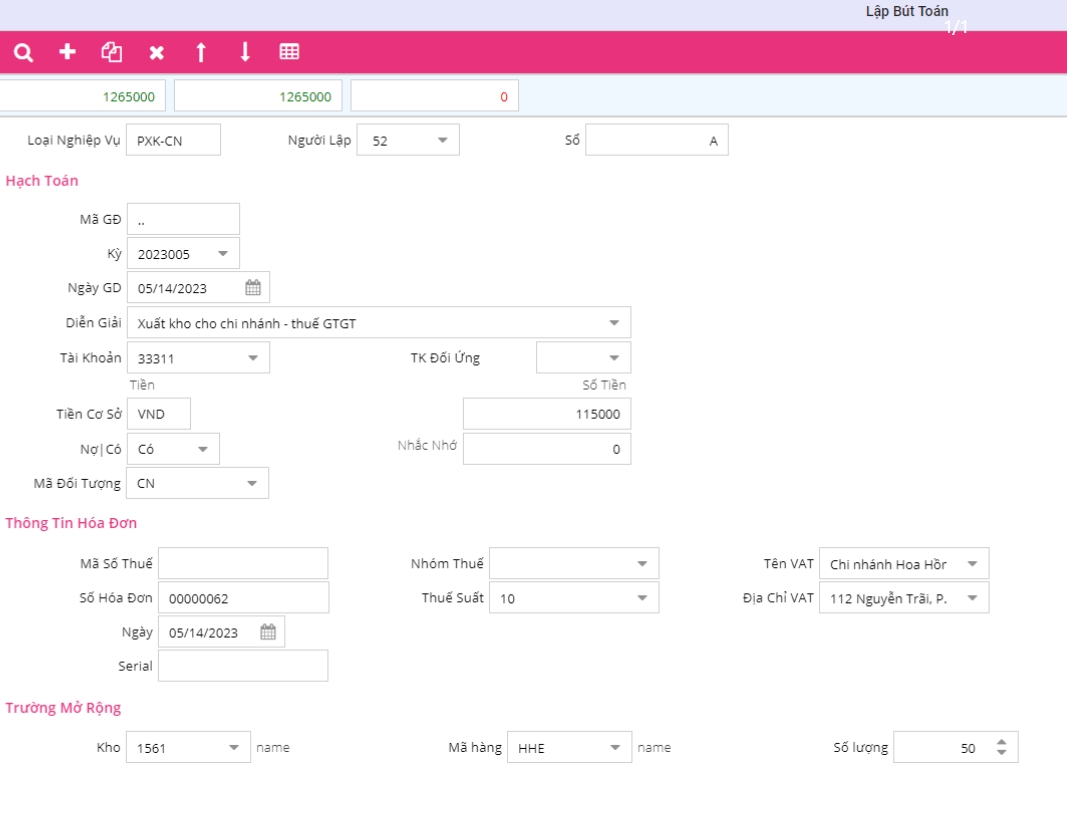Screen dimensions: 1067x826
Task: Add a new entry with plus icon
Action: pos(67,52)
